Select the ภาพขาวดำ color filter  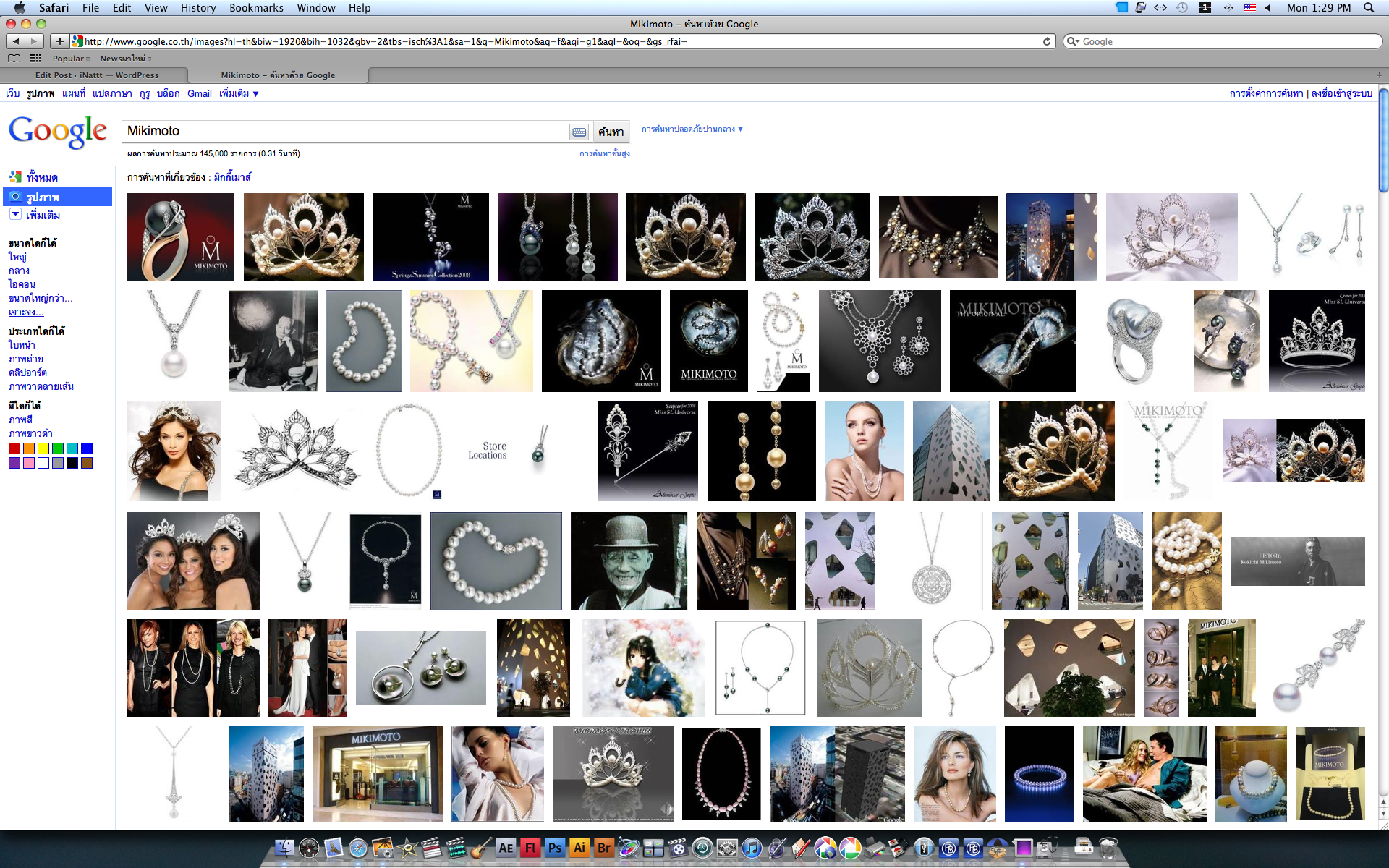click(30, 433)
